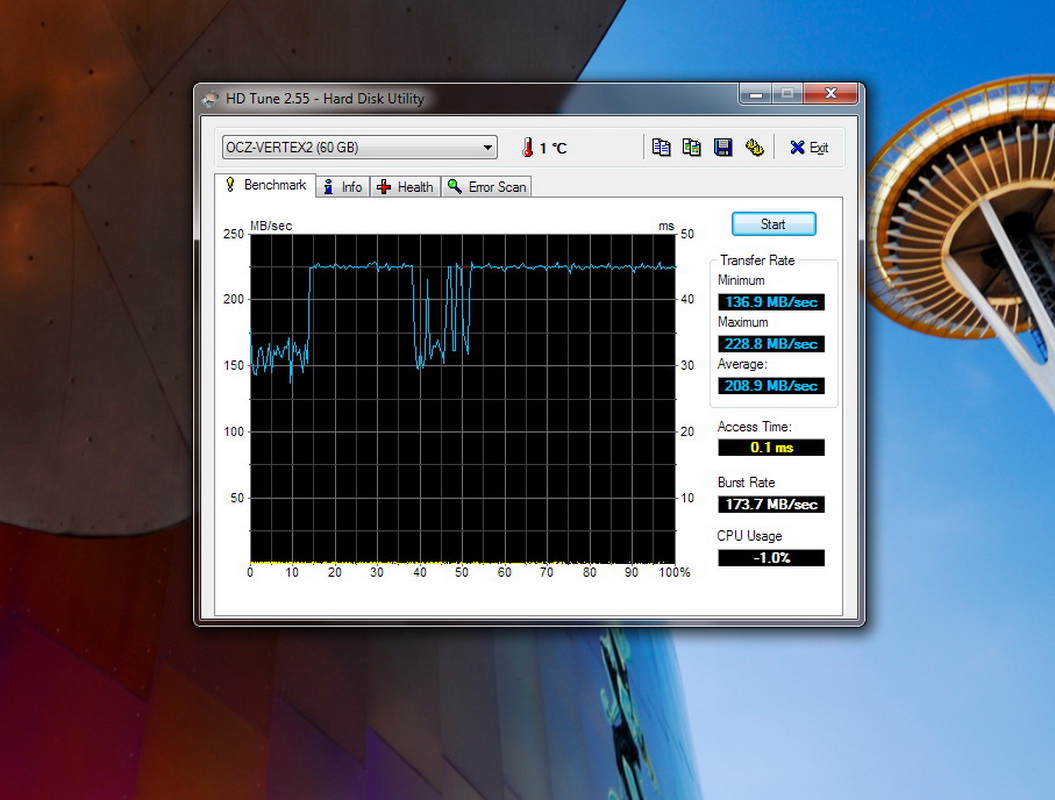
Task: Close the HD Tune window
Action: pyautogui.click(x=830, y=94)
